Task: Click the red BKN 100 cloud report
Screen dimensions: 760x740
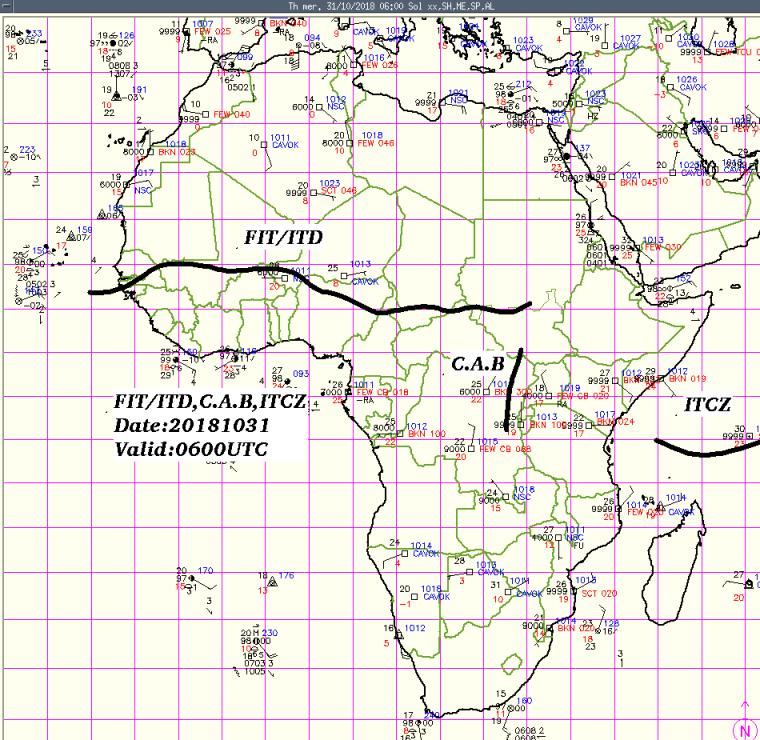Action: (427, 435)
